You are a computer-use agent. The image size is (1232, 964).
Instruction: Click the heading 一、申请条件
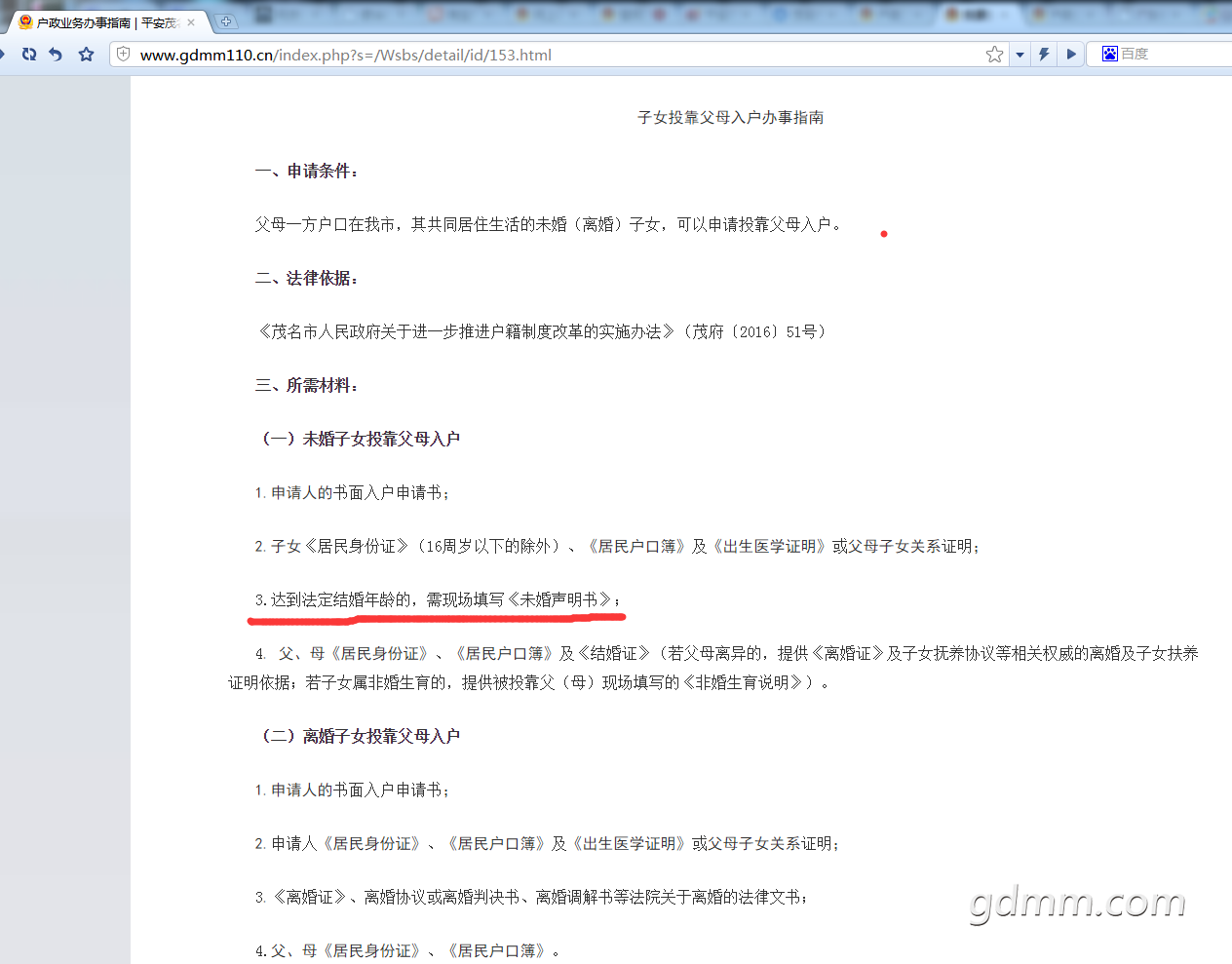point(306,172)
